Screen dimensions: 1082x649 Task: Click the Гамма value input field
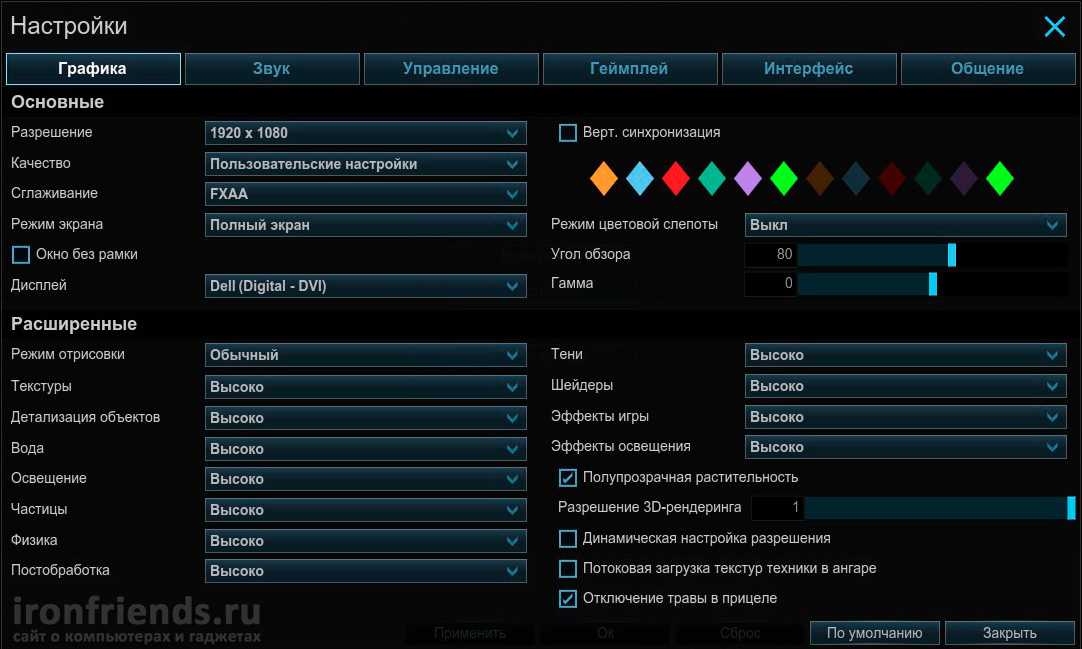pyautogui.click(x=771, y=284)
